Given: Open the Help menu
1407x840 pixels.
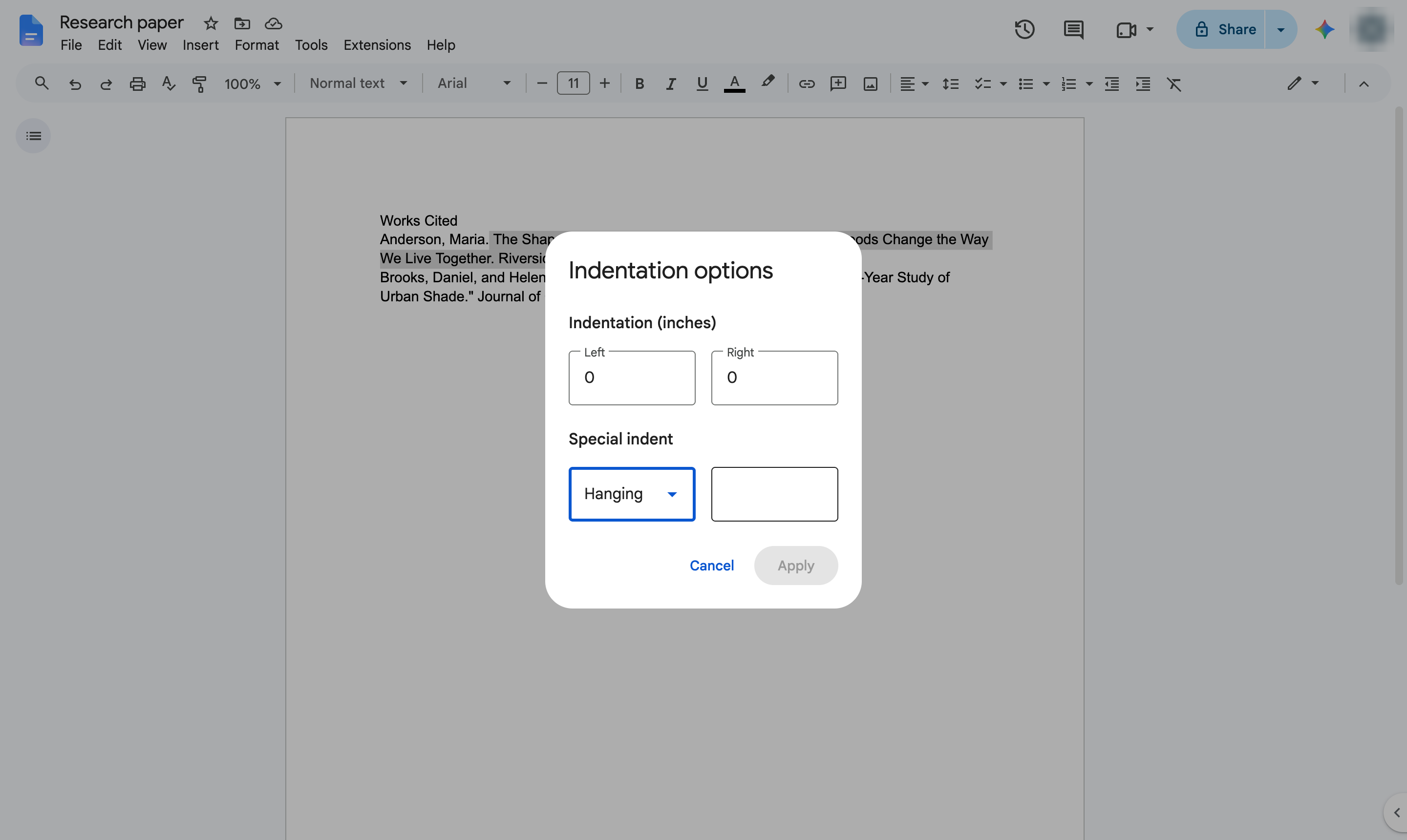Looking at the screenshot, I should 441,45.
